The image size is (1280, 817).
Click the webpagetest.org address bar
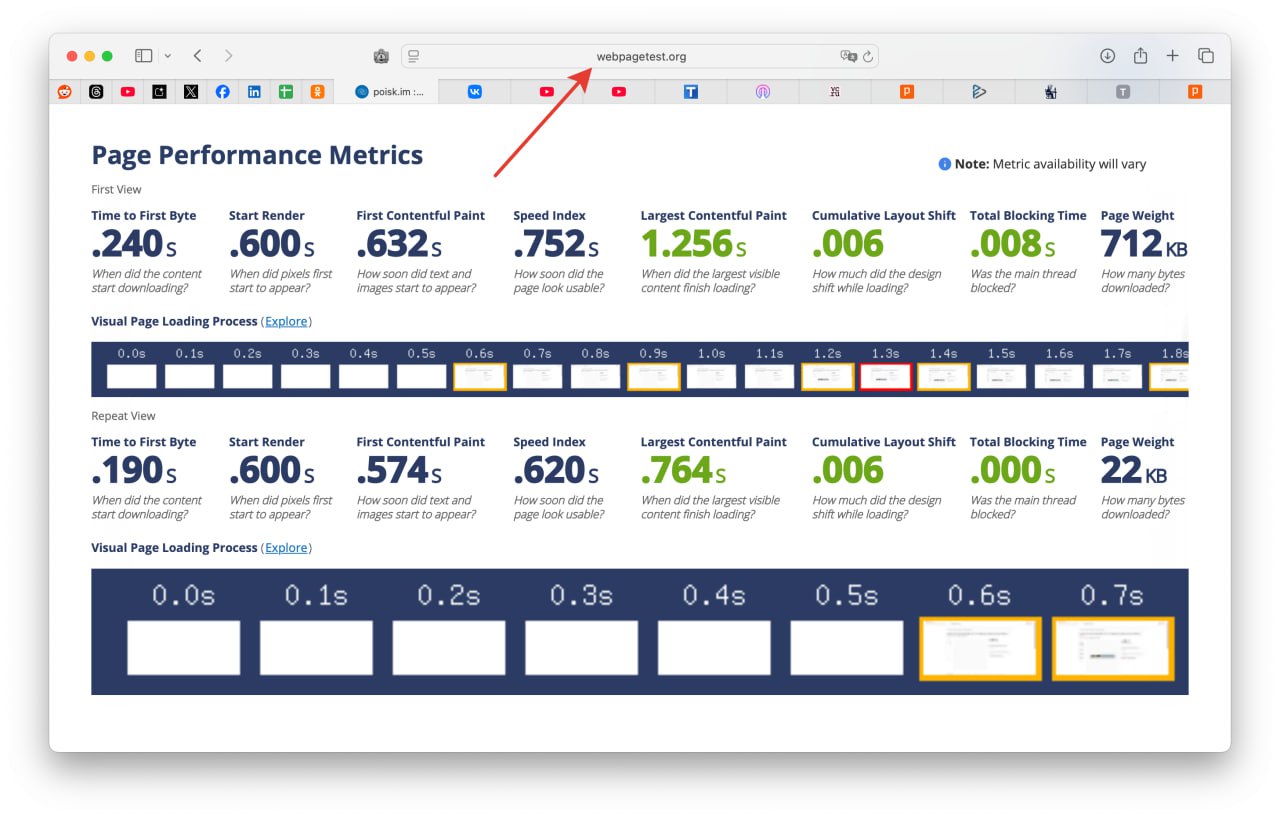pos(641,57)
